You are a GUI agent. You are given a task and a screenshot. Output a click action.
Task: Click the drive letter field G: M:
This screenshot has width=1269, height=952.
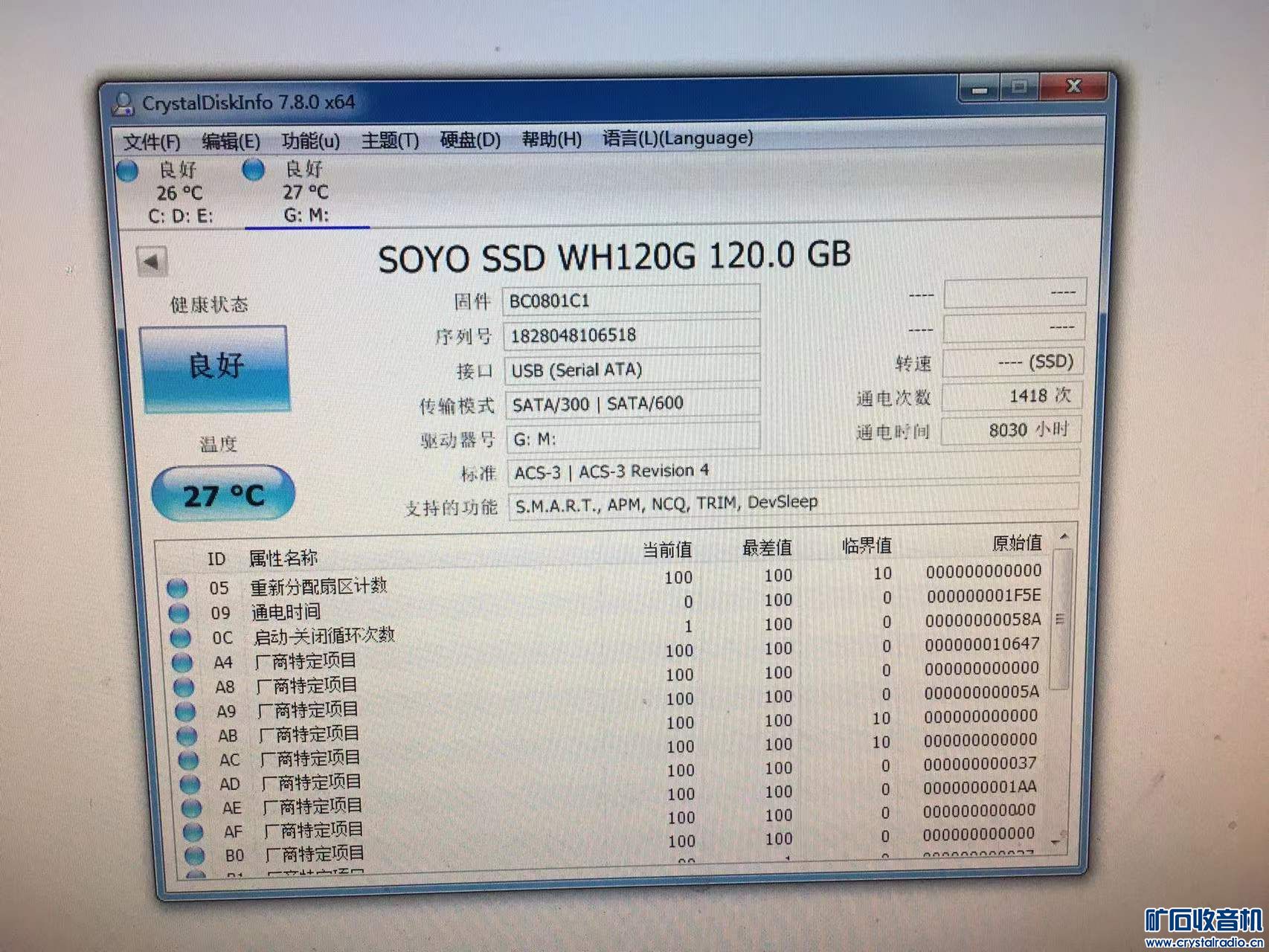(633, 438)
